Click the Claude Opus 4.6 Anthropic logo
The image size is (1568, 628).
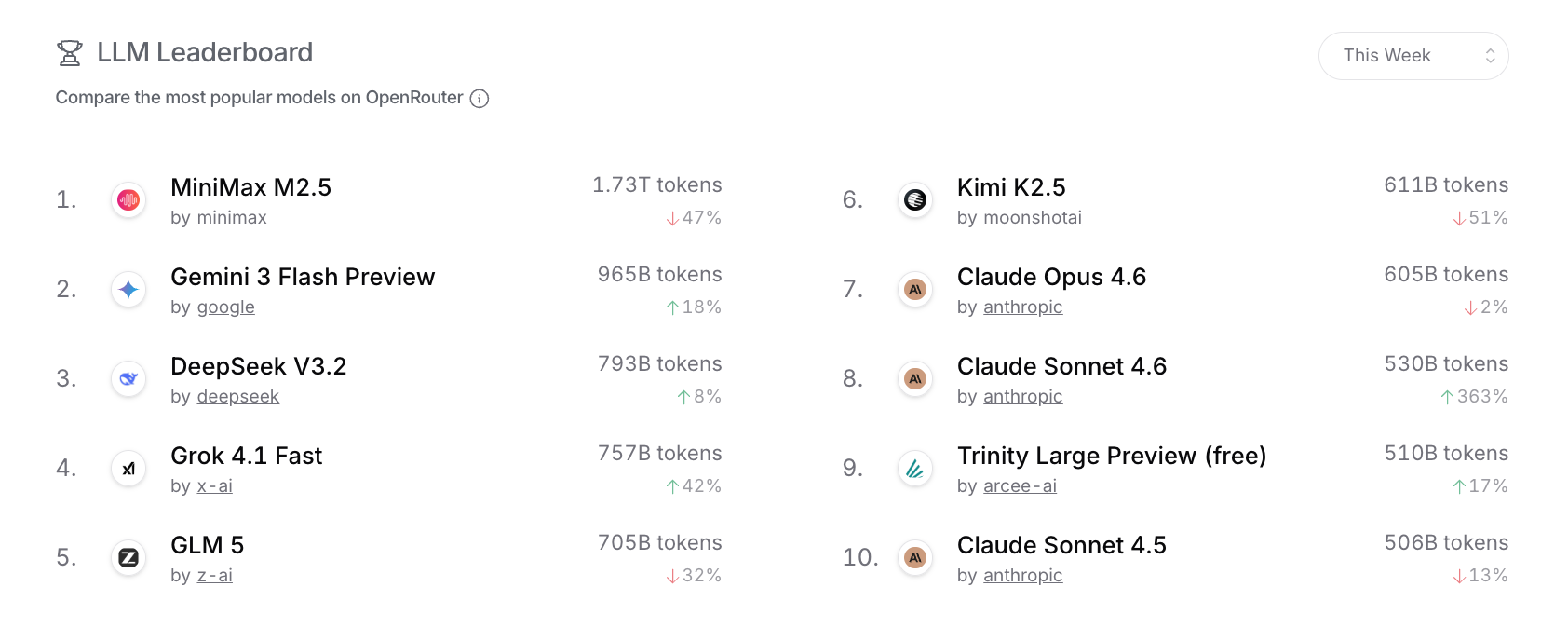tap(915, 289)
